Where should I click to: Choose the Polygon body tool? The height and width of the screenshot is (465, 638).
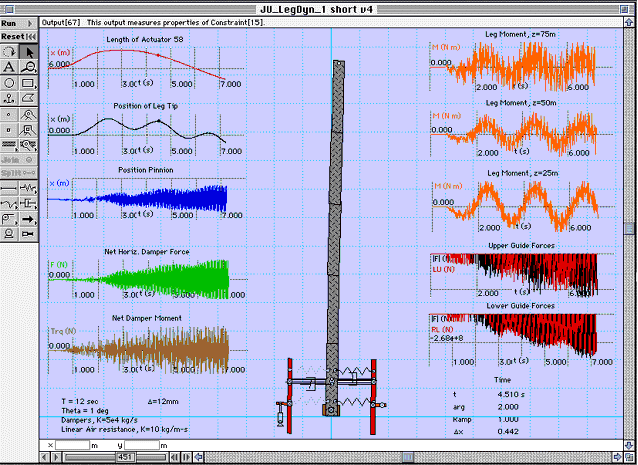[x=28, y=100]
